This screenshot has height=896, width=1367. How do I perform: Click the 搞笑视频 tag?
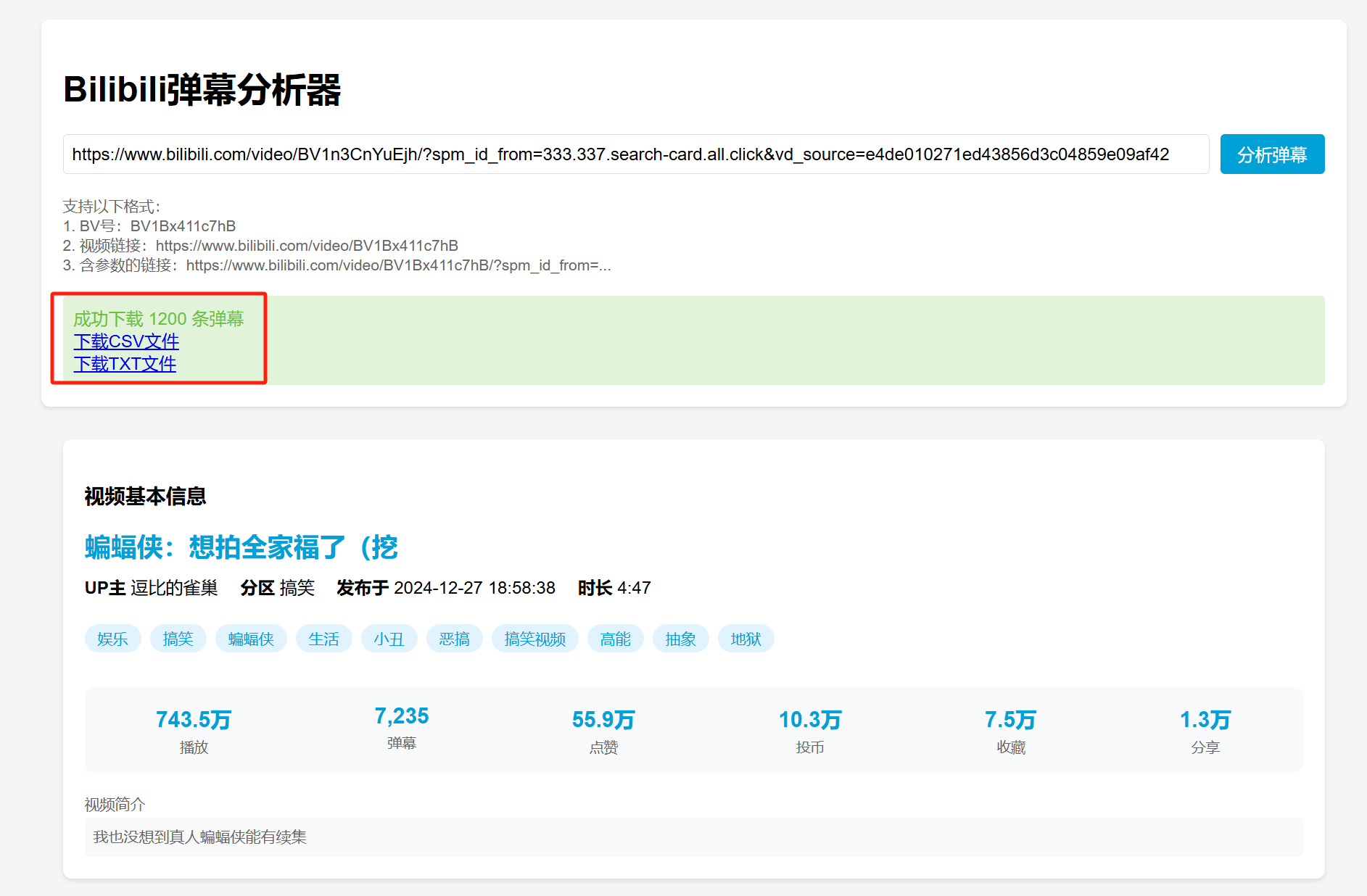pyautogui.click(x=534, y=639)
